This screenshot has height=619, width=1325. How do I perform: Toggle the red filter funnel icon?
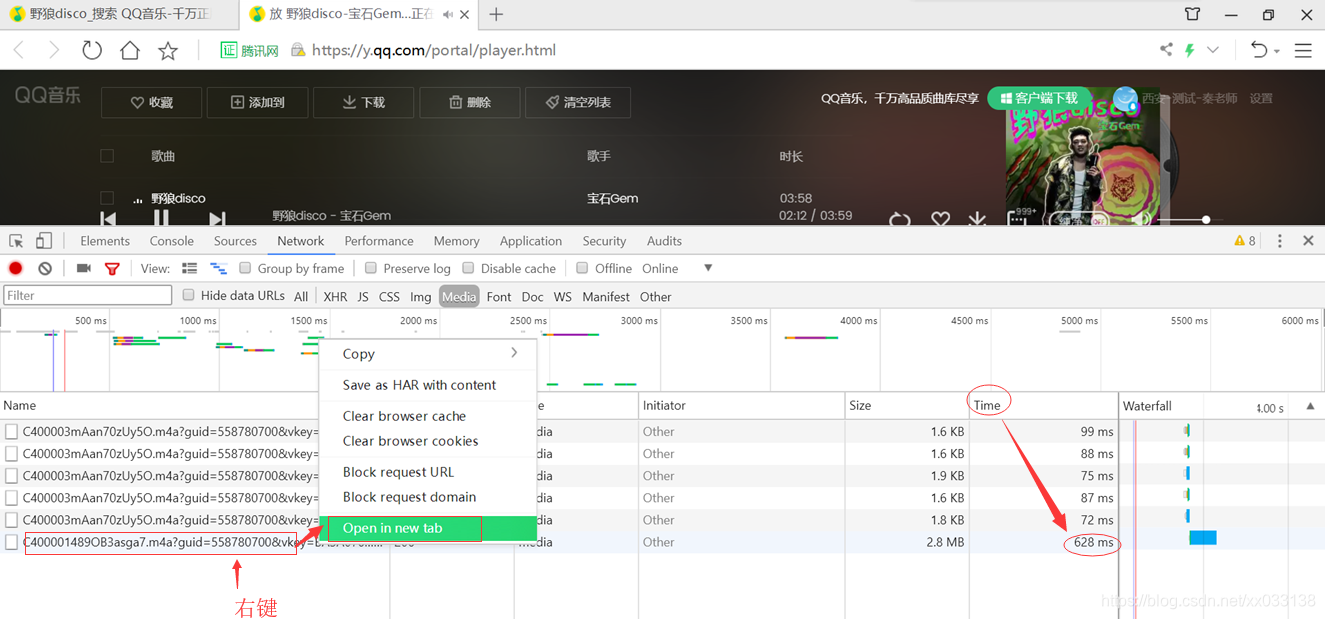[x=112, y=269]
